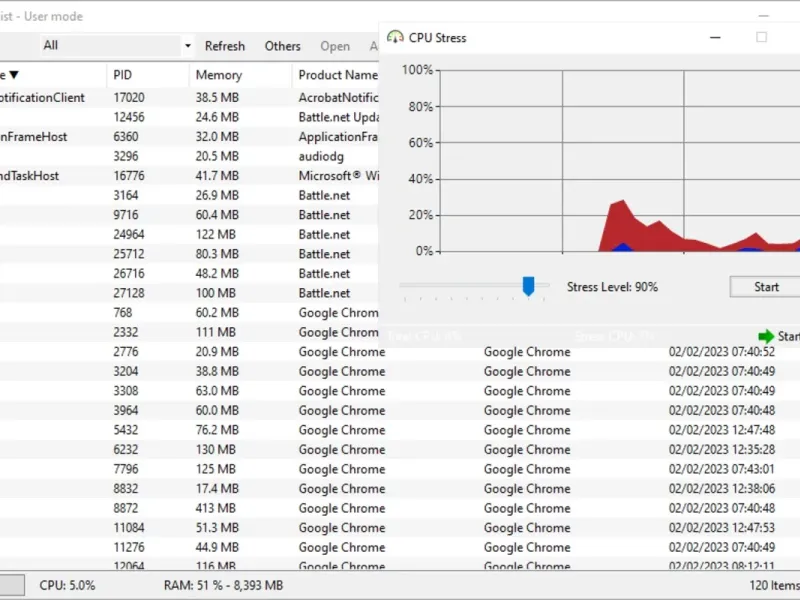Minimize the CPU Stress window
Viewport: 800px width, 600px height.
[x=715, y=37]
